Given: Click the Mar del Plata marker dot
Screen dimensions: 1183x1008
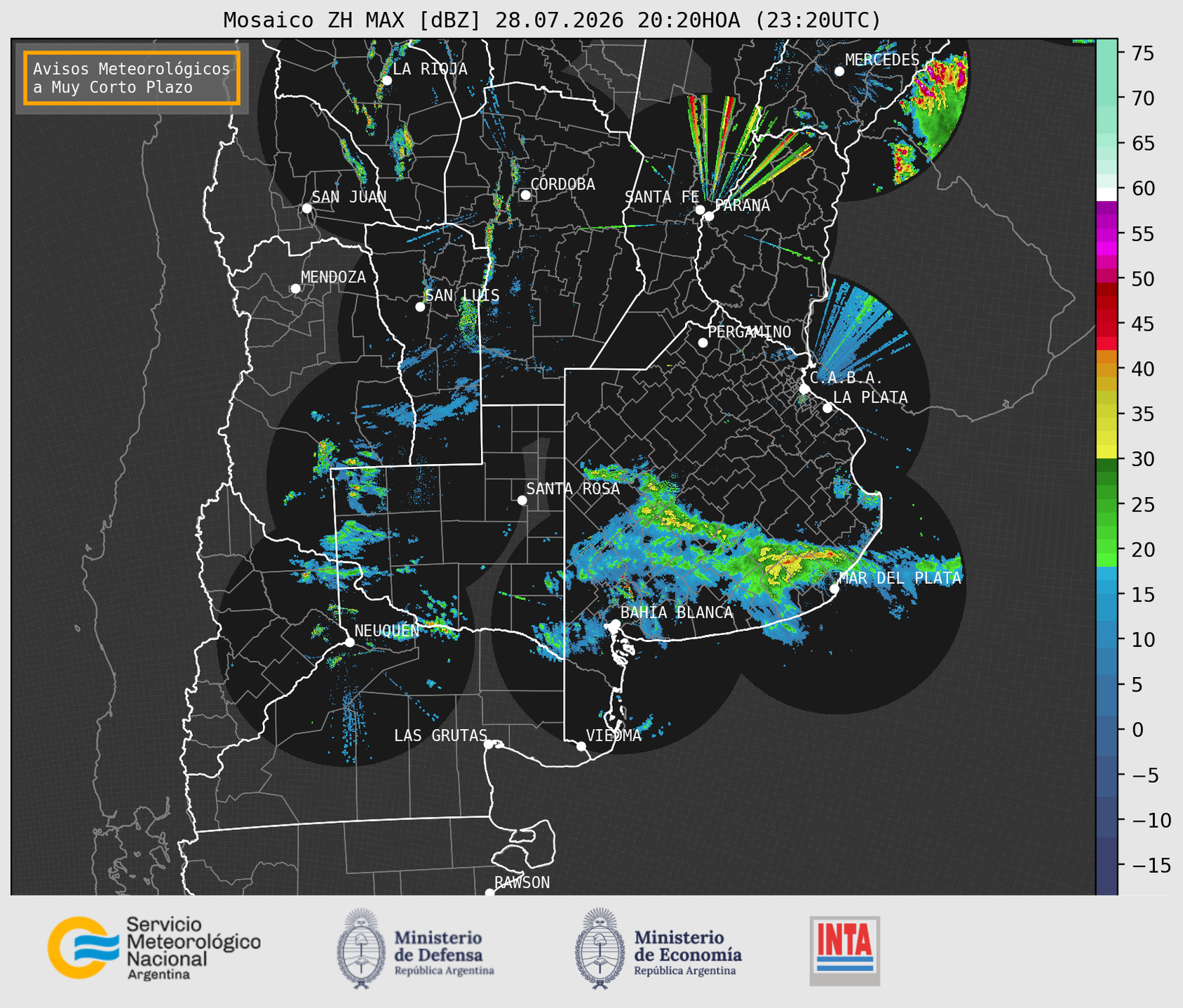Looking at the screenshot, I should tap(834, 589).
